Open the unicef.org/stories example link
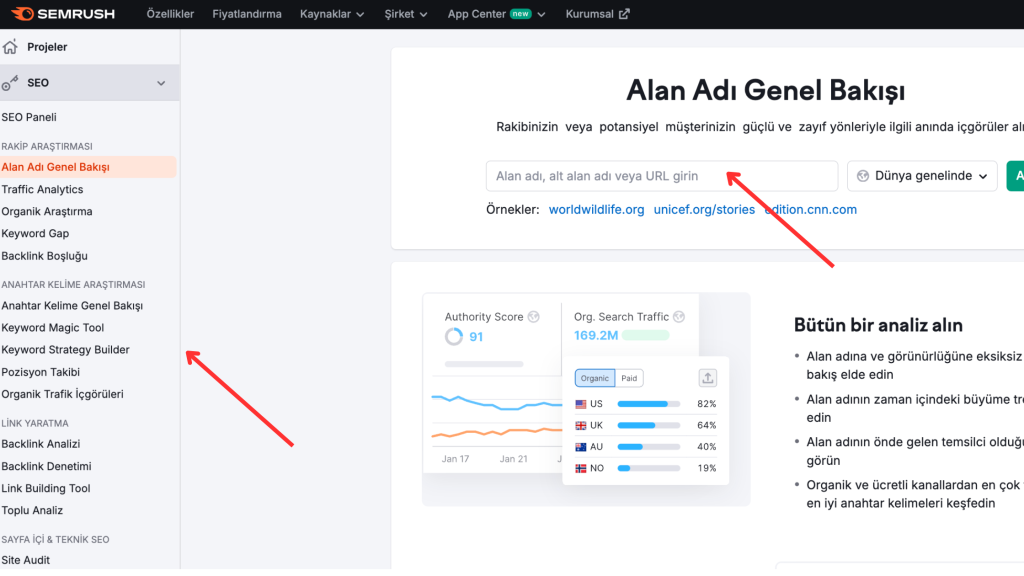The width and height of the screenshot is (1024, 576). pyautogui.click(x=704, y=210)
